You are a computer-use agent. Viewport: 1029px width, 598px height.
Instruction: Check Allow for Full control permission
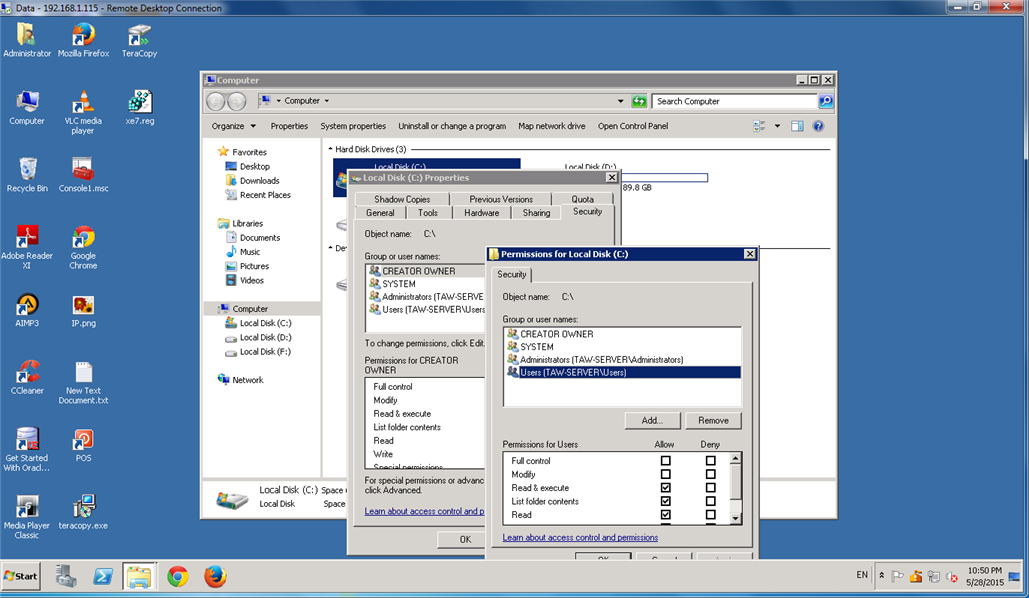click(x=665, y=461)
